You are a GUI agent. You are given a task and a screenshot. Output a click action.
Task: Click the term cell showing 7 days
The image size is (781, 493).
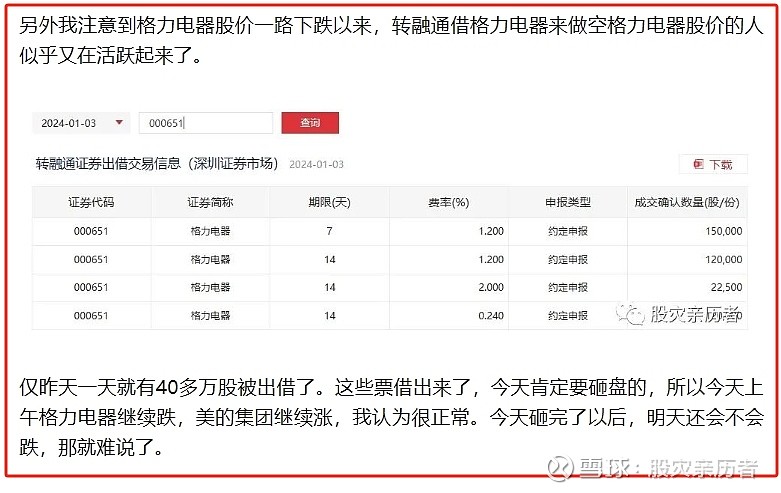(x=329, y=231)
